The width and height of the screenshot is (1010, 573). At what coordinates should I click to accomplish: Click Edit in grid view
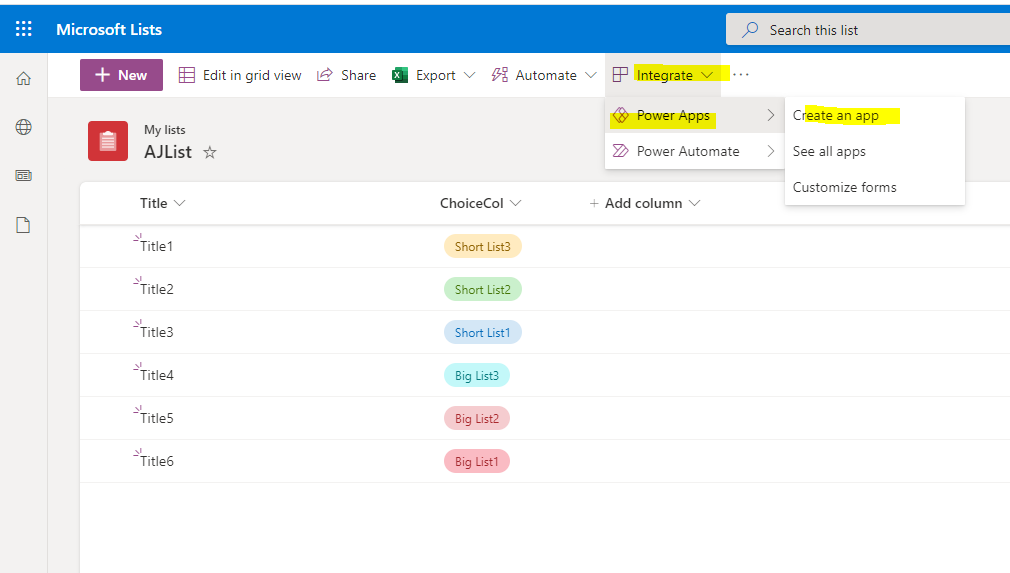pyautogui.click(x=240, y=75)
